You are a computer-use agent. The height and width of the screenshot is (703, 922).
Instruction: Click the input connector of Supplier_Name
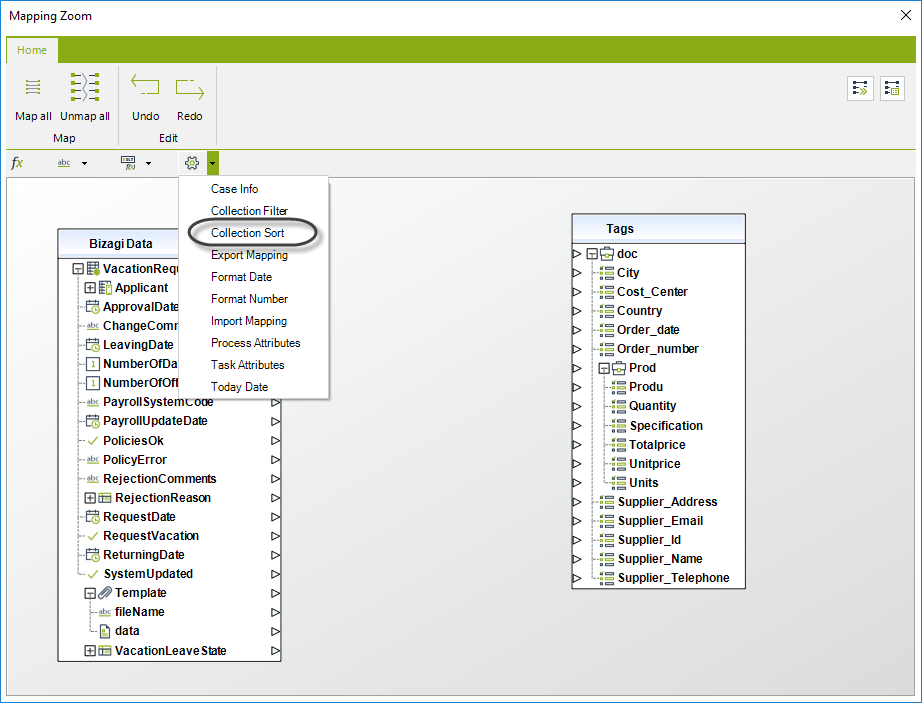click(577, 559)
